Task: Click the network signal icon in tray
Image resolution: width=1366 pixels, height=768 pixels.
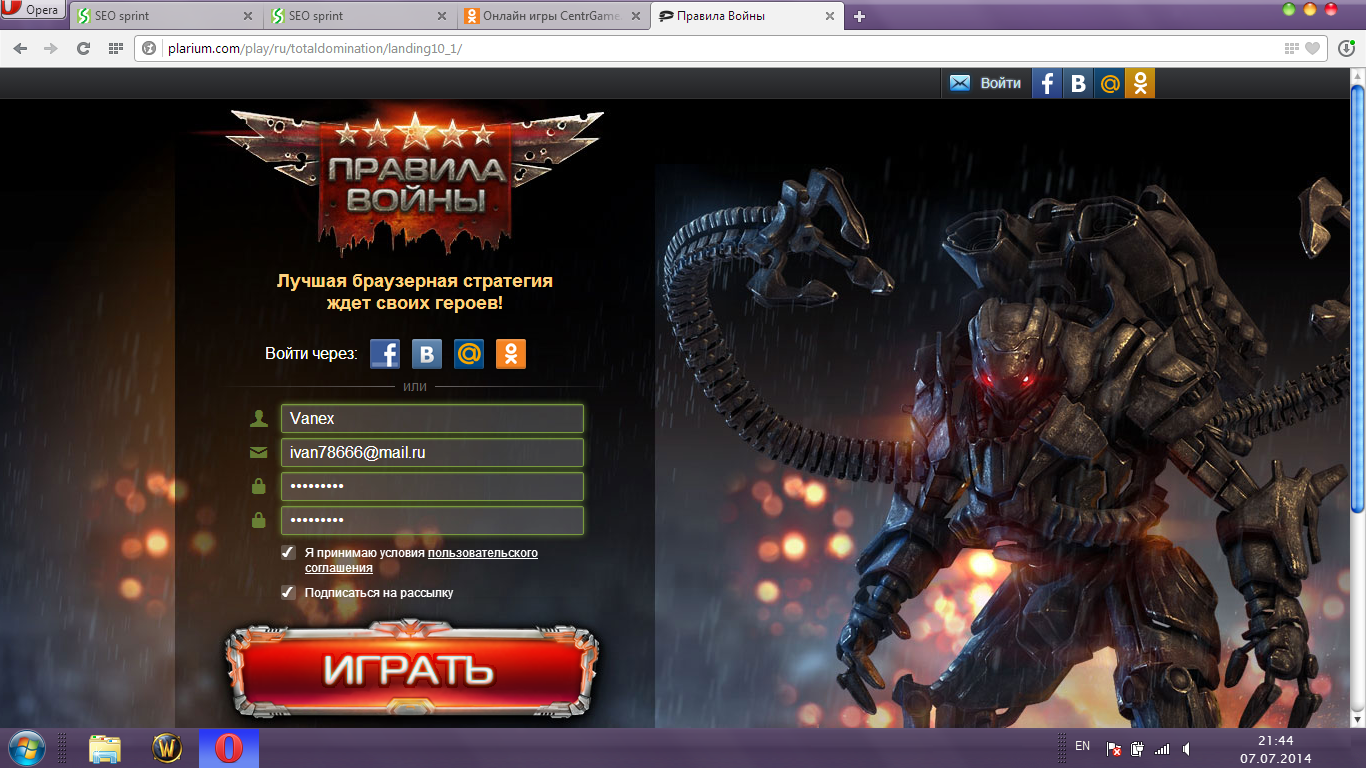Action: coord(1161,748)
